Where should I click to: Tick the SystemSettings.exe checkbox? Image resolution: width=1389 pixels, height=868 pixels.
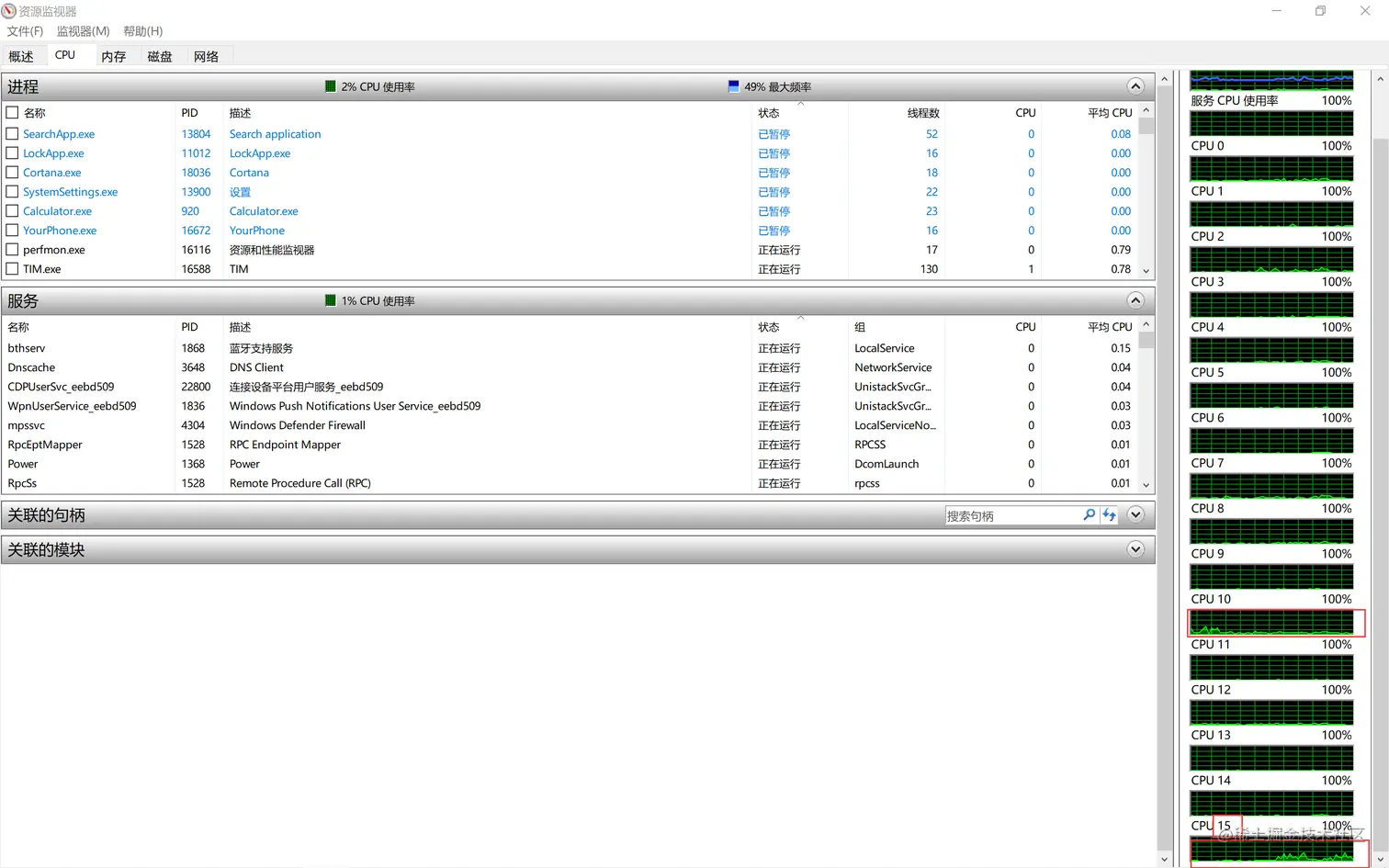coord(12,191)
